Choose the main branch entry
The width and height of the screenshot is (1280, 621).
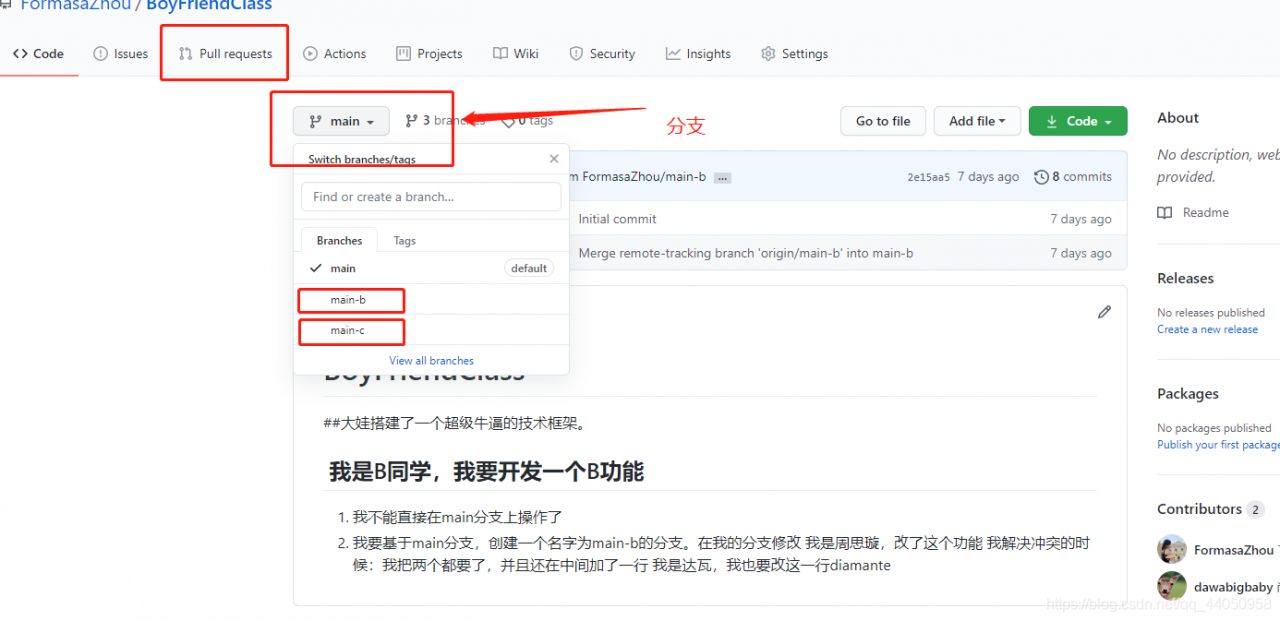pyautogui.click(x=431, y=268)
